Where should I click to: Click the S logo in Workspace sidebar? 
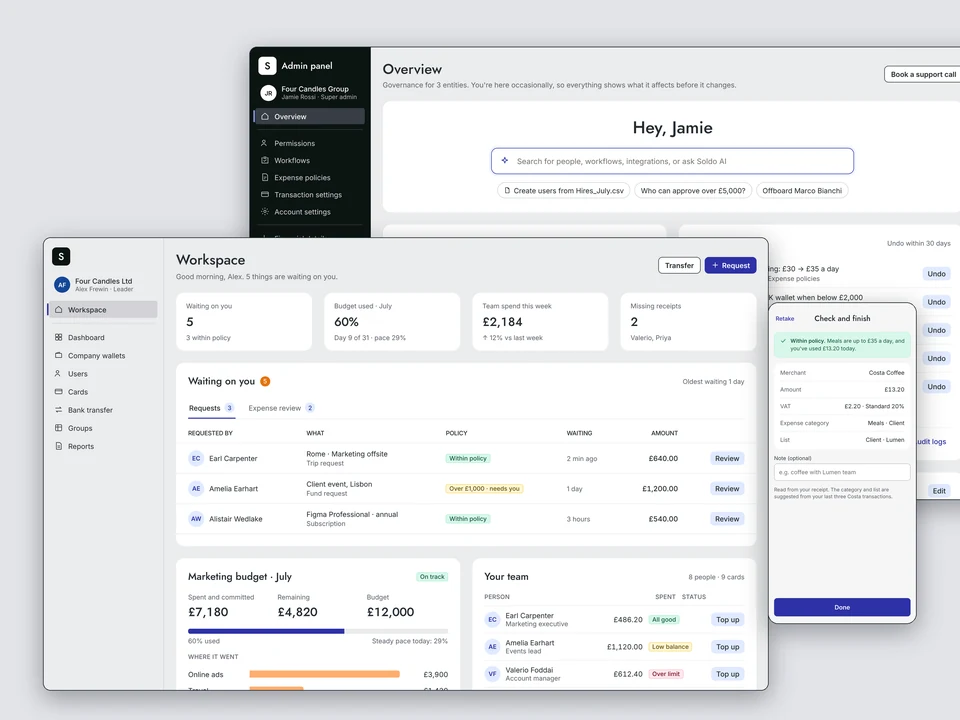point(61,257)
